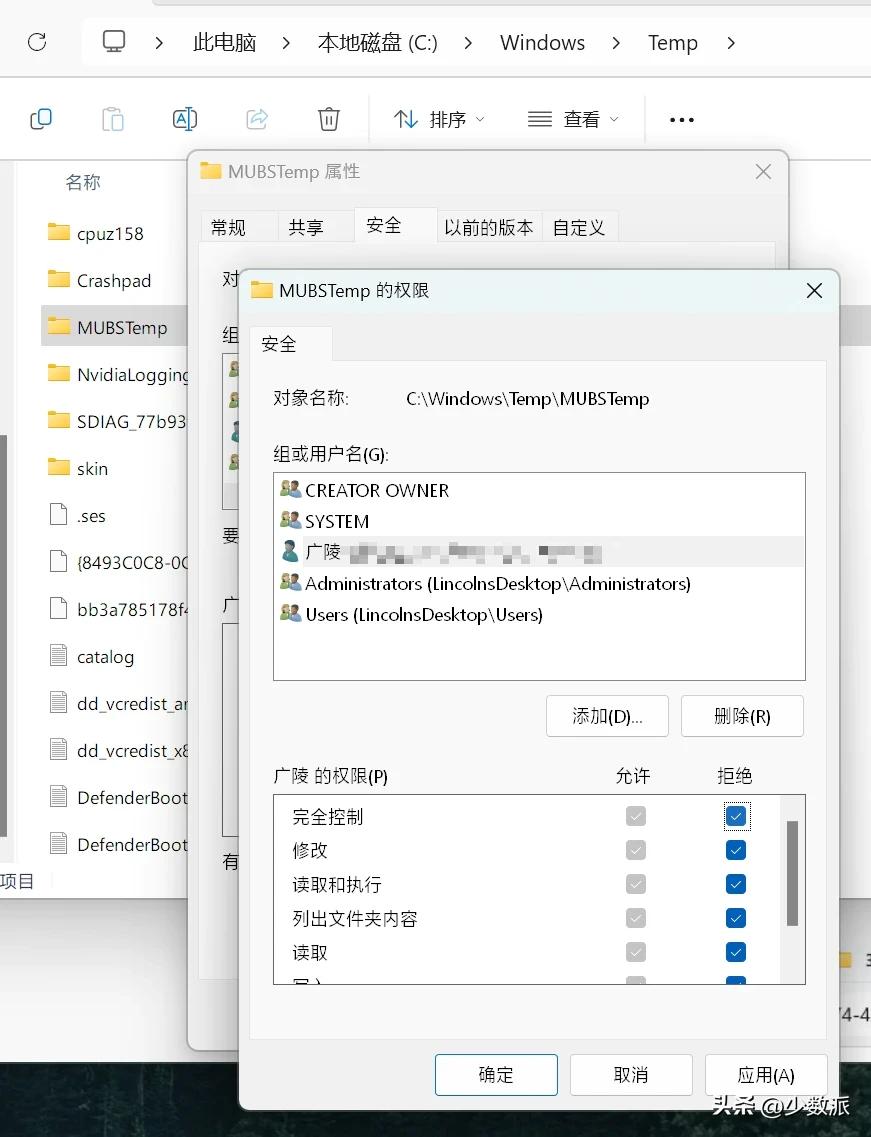Click folder icon in MUBSTemp 属性 title bar
Screen dimensions: 871x1137
click(210, 170)
